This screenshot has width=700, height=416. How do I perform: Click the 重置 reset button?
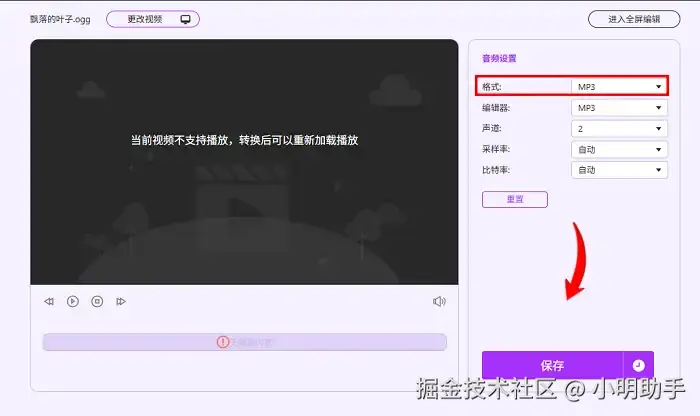tap(515, 200)
